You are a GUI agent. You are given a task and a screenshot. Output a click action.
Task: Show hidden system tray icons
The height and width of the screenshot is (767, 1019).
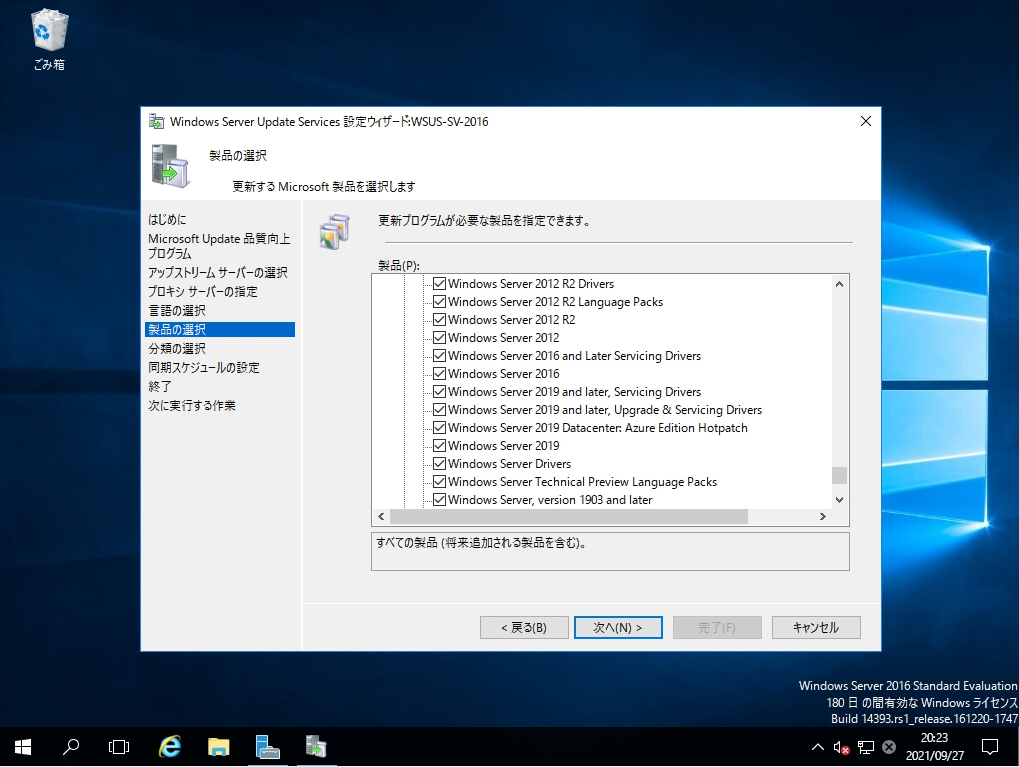tap(818, 748)
